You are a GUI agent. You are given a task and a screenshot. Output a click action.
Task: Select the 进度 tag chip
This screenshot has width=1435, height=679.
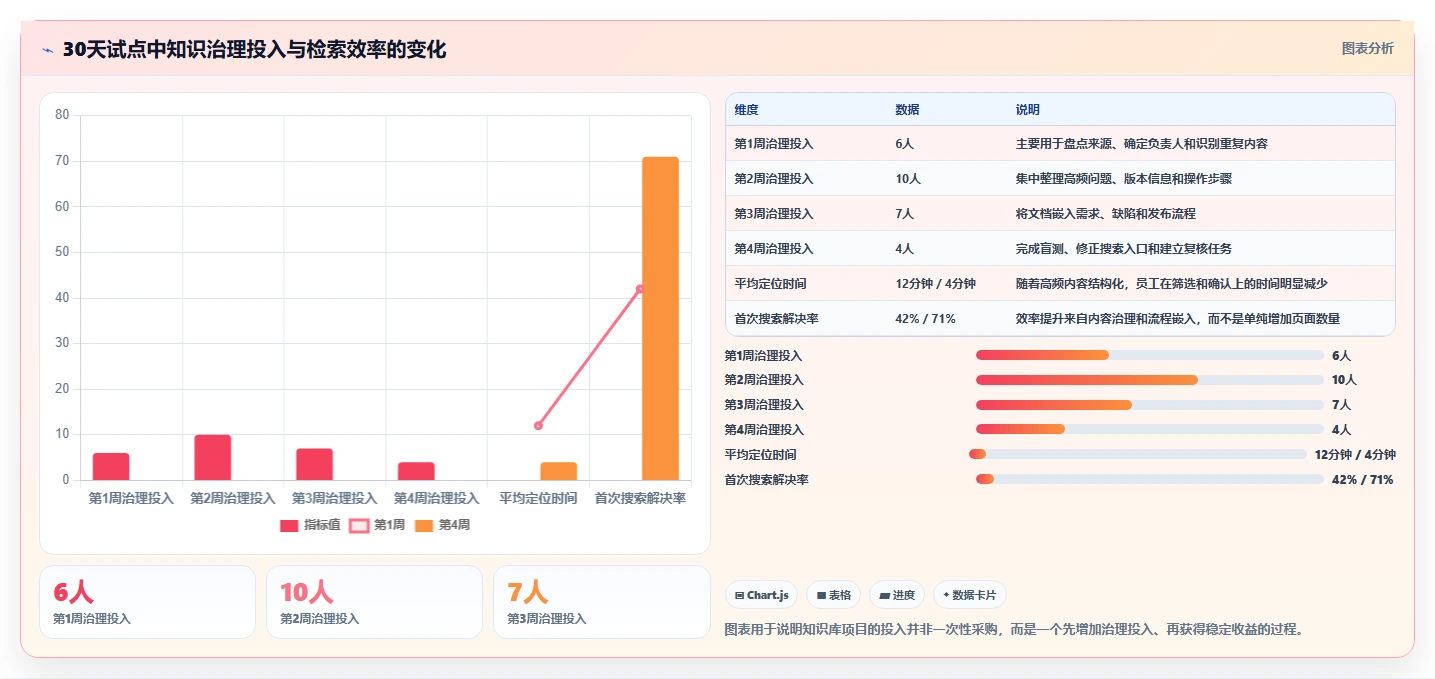[x=897, y=595]
